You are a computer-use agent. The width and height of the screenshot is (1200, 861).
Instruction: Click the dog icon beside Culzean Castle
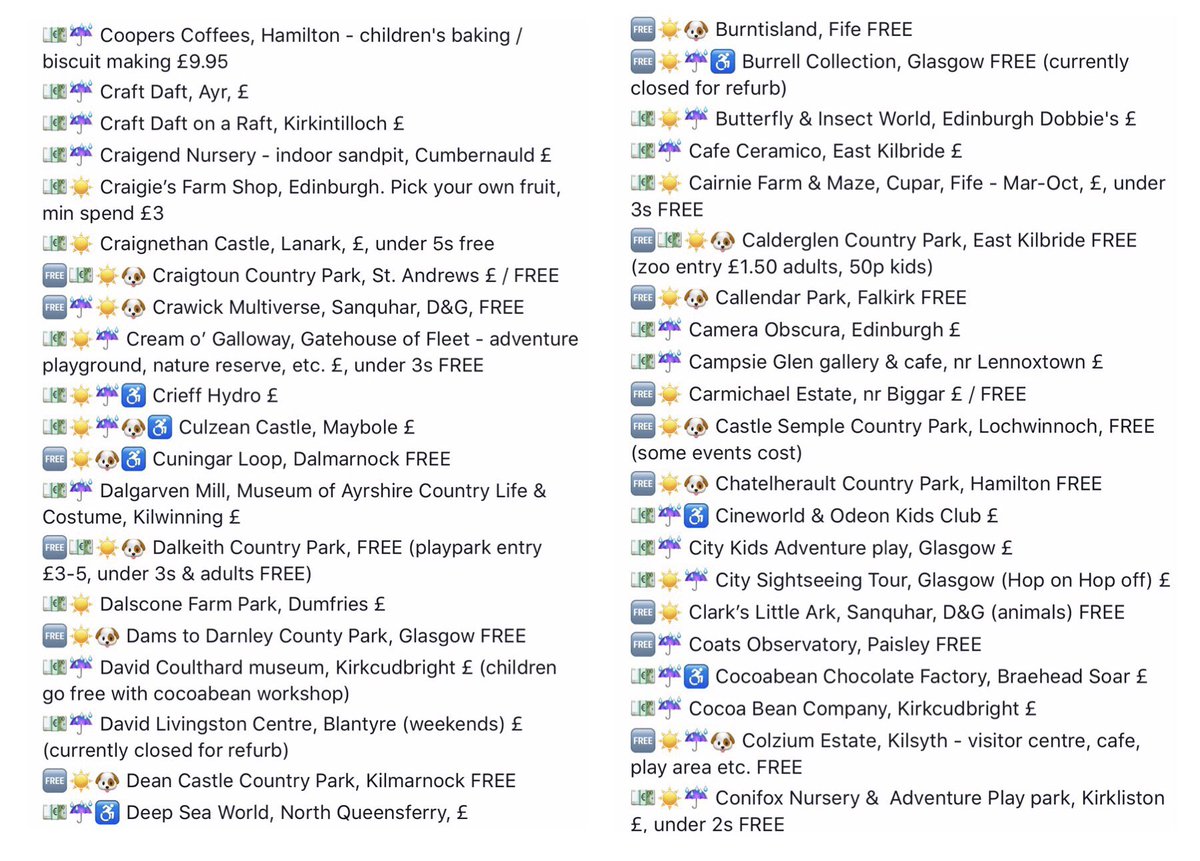pyautogui.click(x=133, y=428)
